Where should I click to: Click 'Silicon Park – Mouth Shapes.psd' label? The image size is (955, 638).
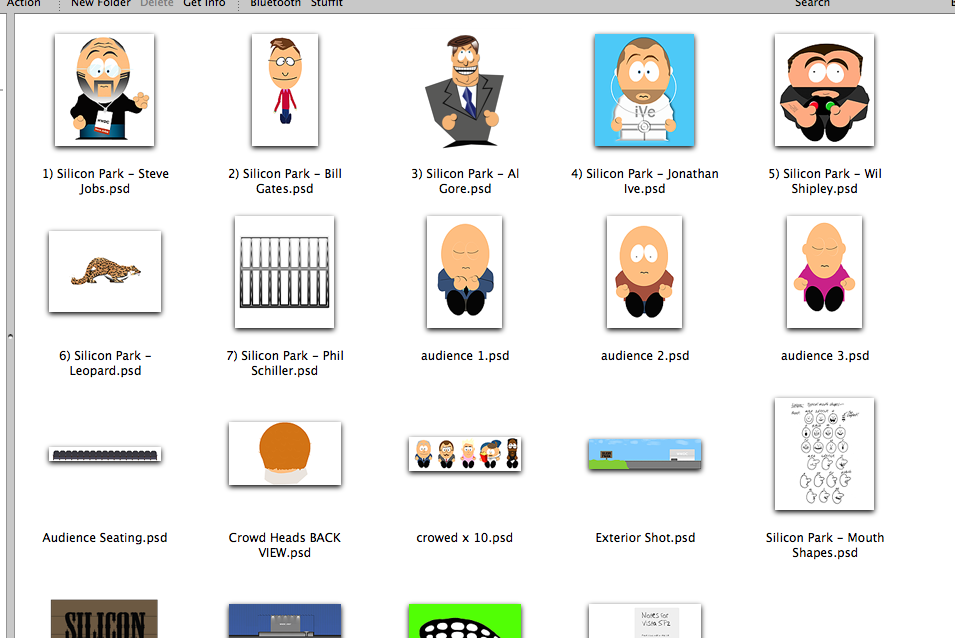point(825,545)
